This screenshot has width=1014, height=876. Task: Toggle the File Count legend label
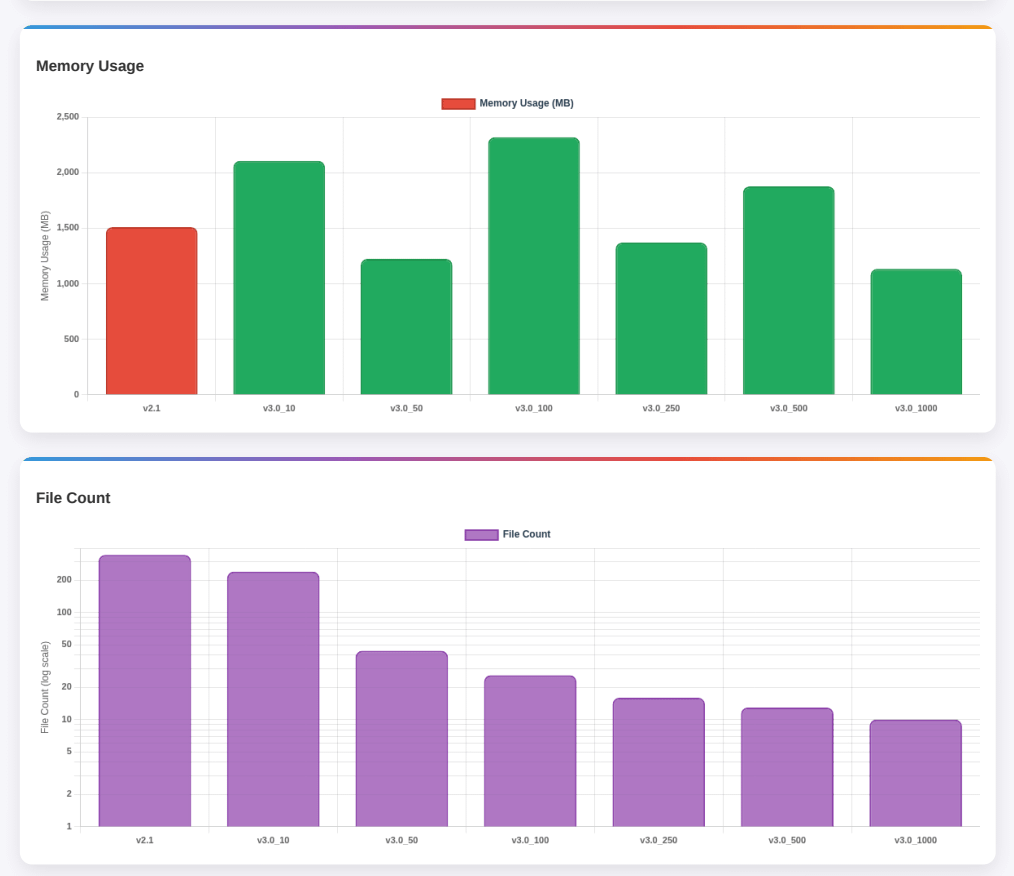[526, 535]
